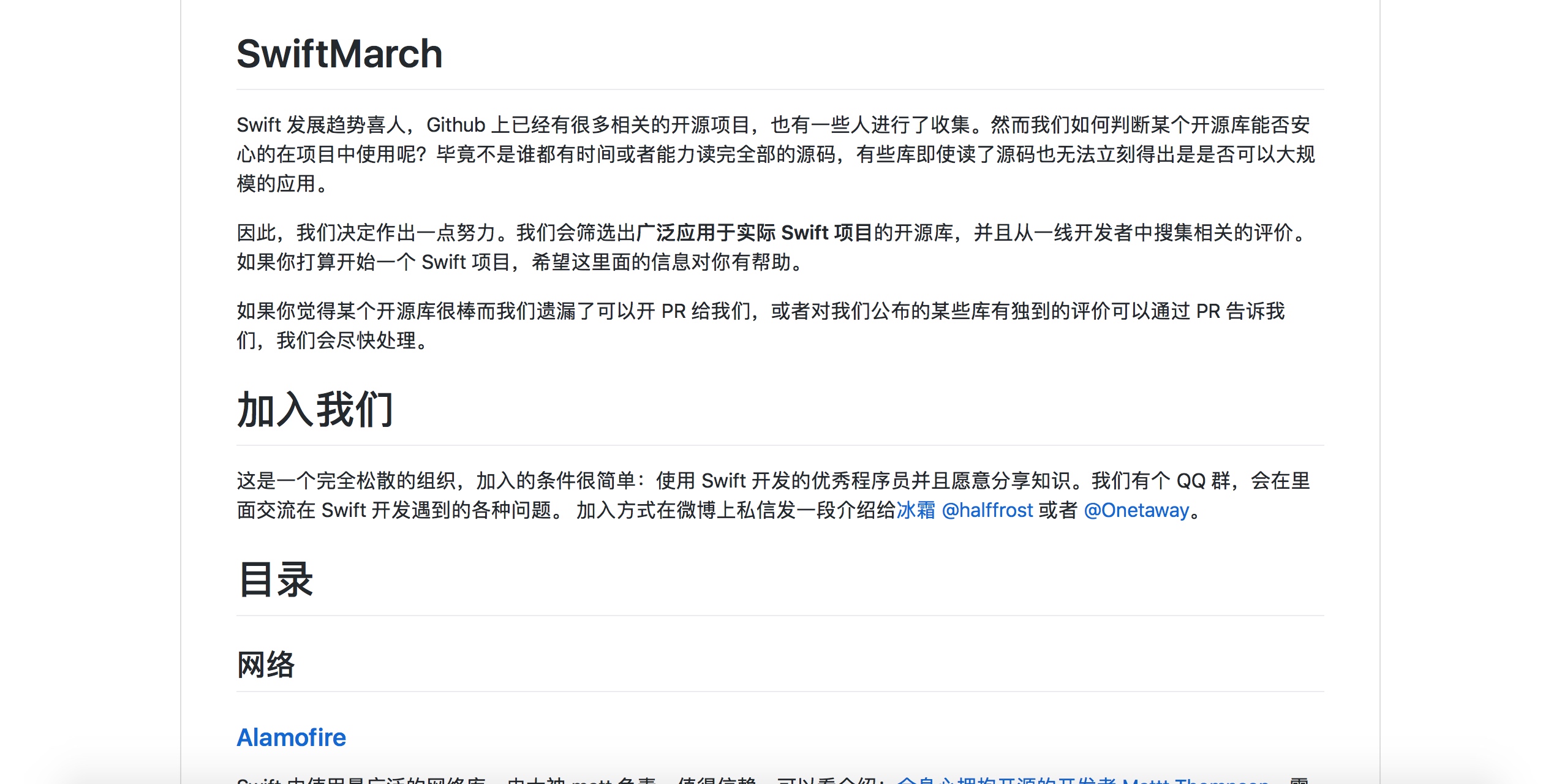Click the SwiftMarch main heading
1562x784 pixels.
click(339, 54)
